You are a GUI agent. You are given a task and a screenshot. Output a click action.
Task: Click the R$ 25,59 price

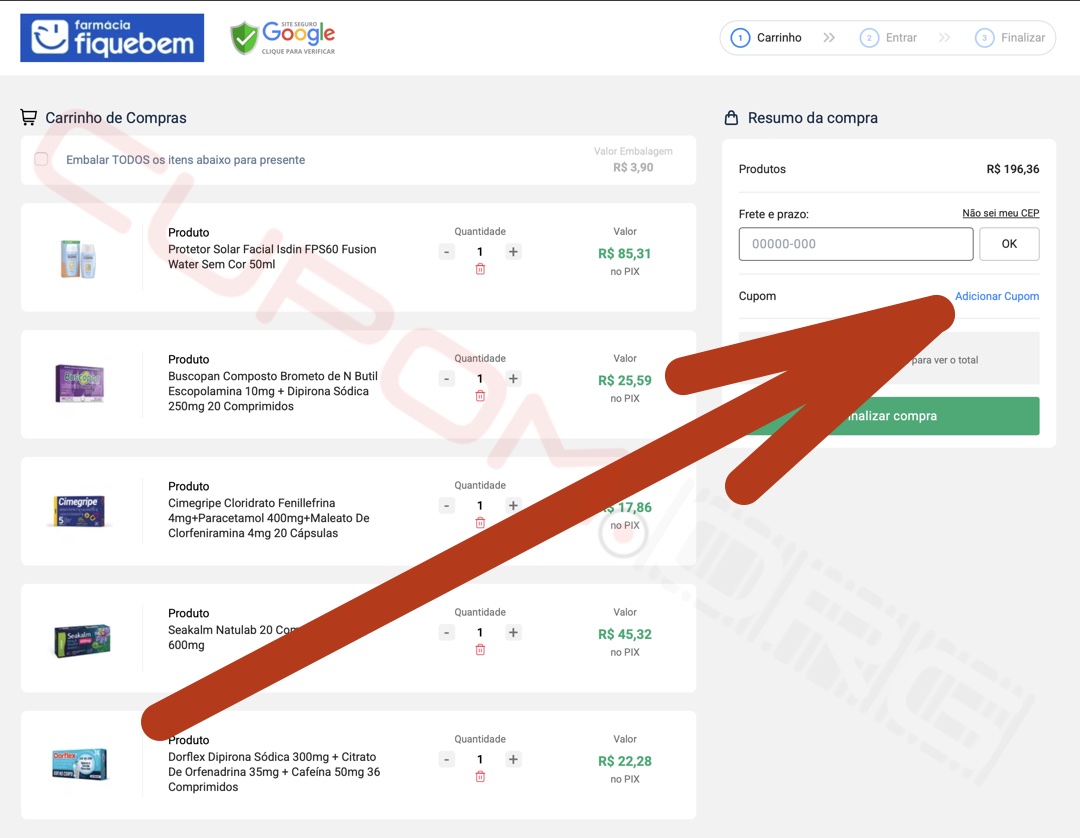tap(625, 380)
